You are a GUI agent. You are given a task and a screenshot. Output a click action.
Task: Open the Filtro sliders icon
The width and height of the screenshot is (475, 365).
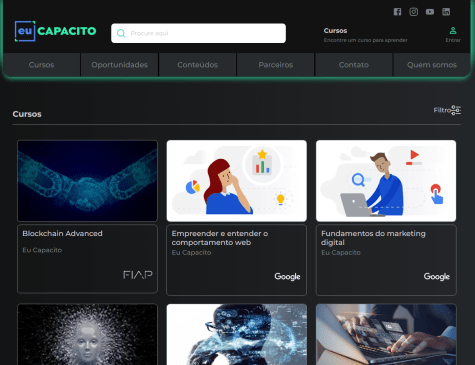pos(455,110)
